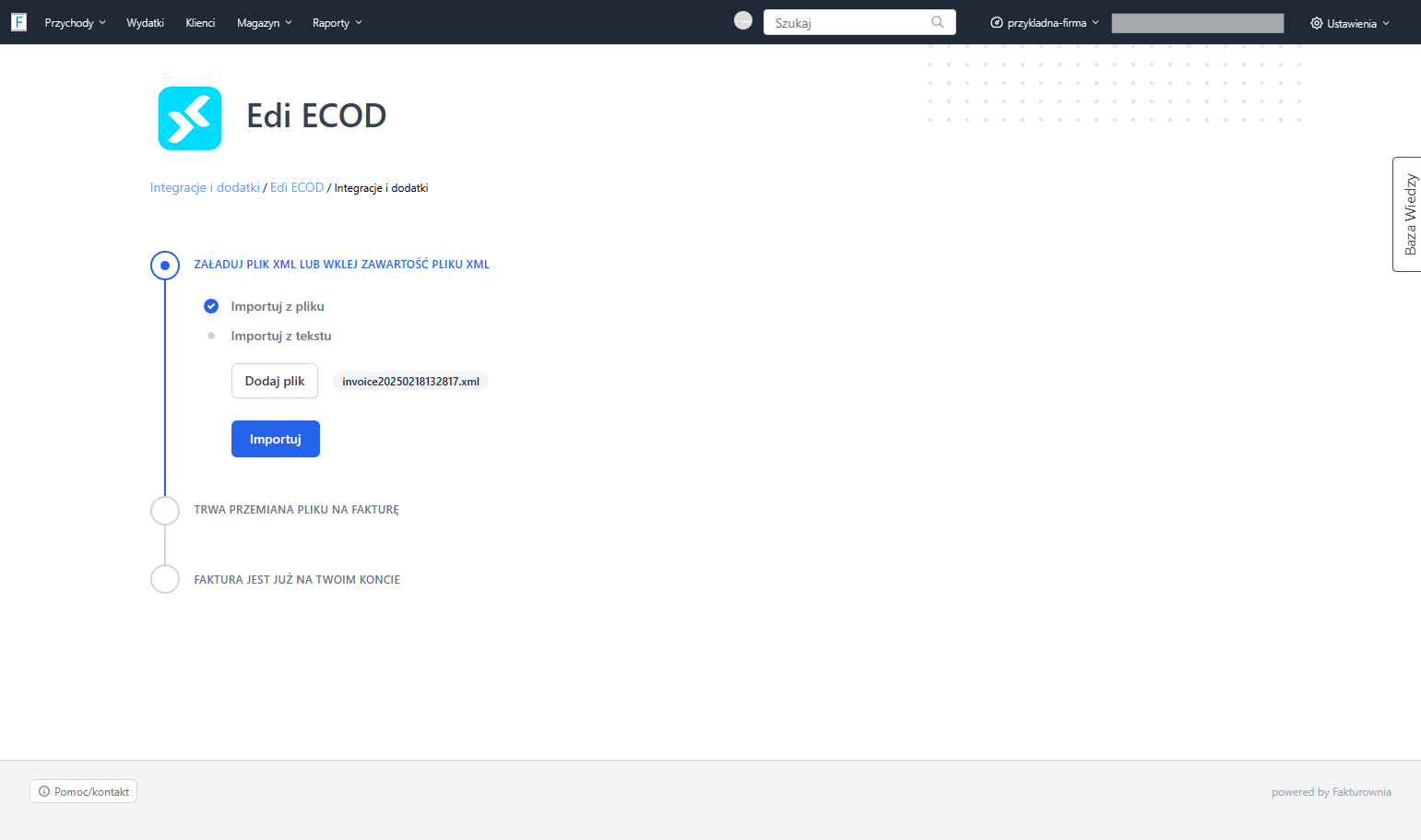Open the przykladna-firma account dropdown
Image resolution: width=1421 pixels, height=840 pixels.
pyautogui.click(x=1045, y=23)
